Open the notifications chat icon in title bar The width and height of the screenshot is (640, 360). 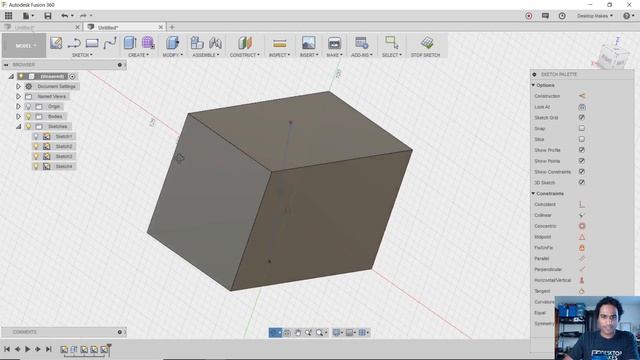point(545,16)
